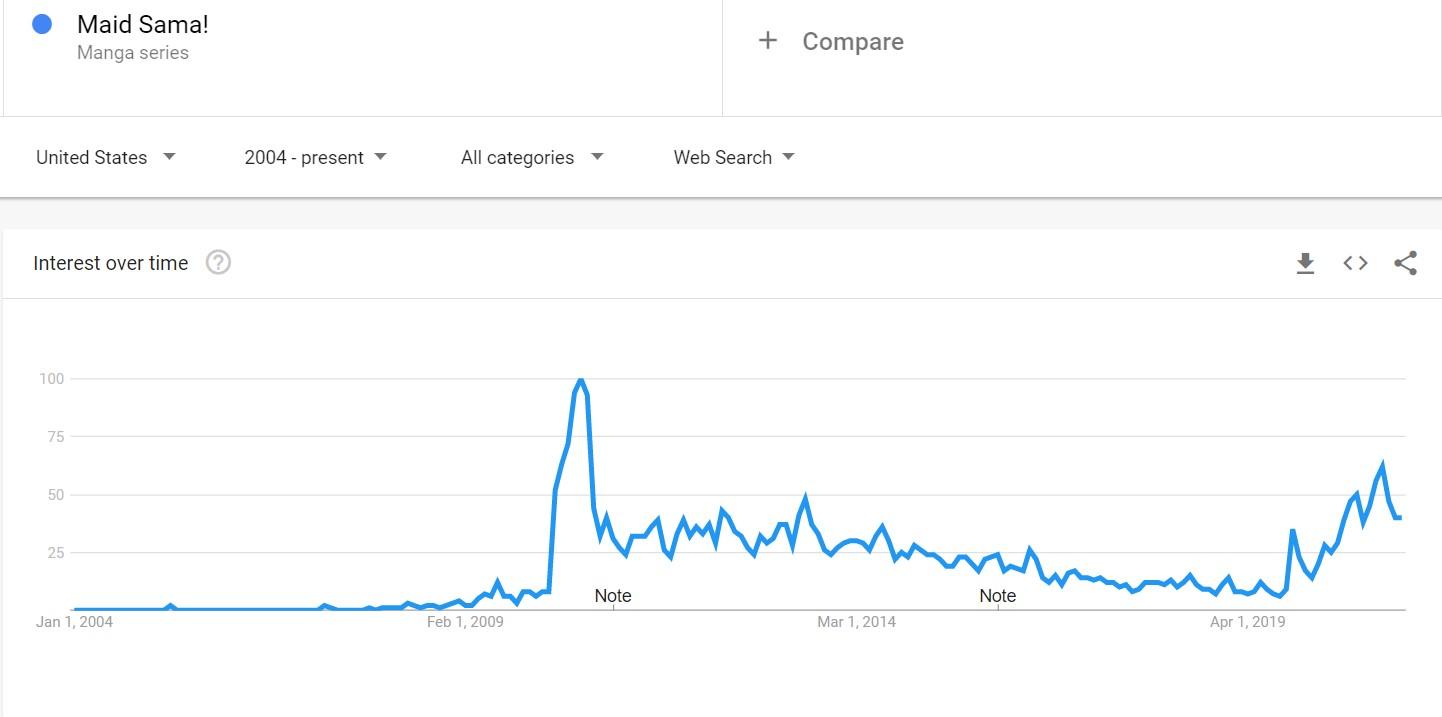
Task: Click the Manga series subtitle
Action: pos(133,53)
